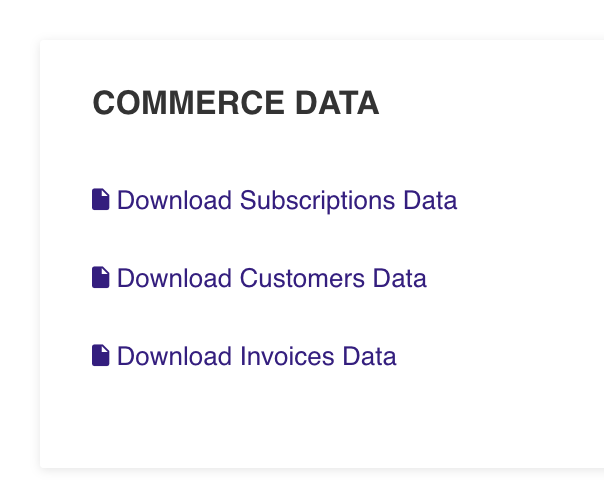
Task: Click the word DATA in the card title
Action: 337,103
